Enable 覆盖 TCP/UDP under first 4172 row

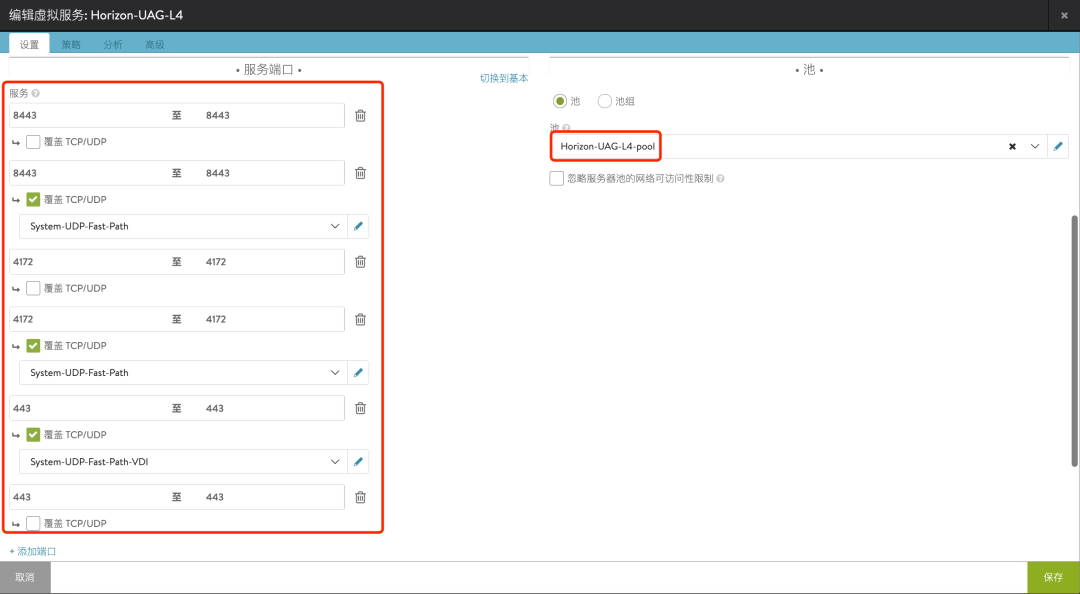tap(33, 288)
